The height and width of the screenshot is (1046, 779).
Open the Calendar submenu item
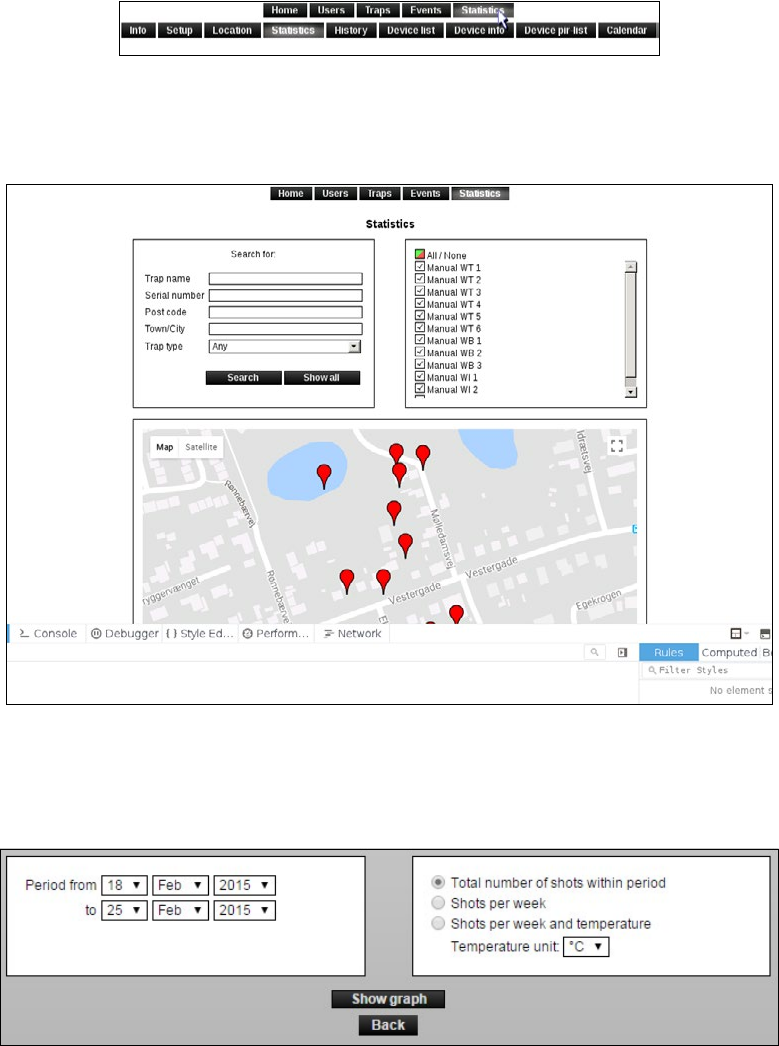point(627,30)
